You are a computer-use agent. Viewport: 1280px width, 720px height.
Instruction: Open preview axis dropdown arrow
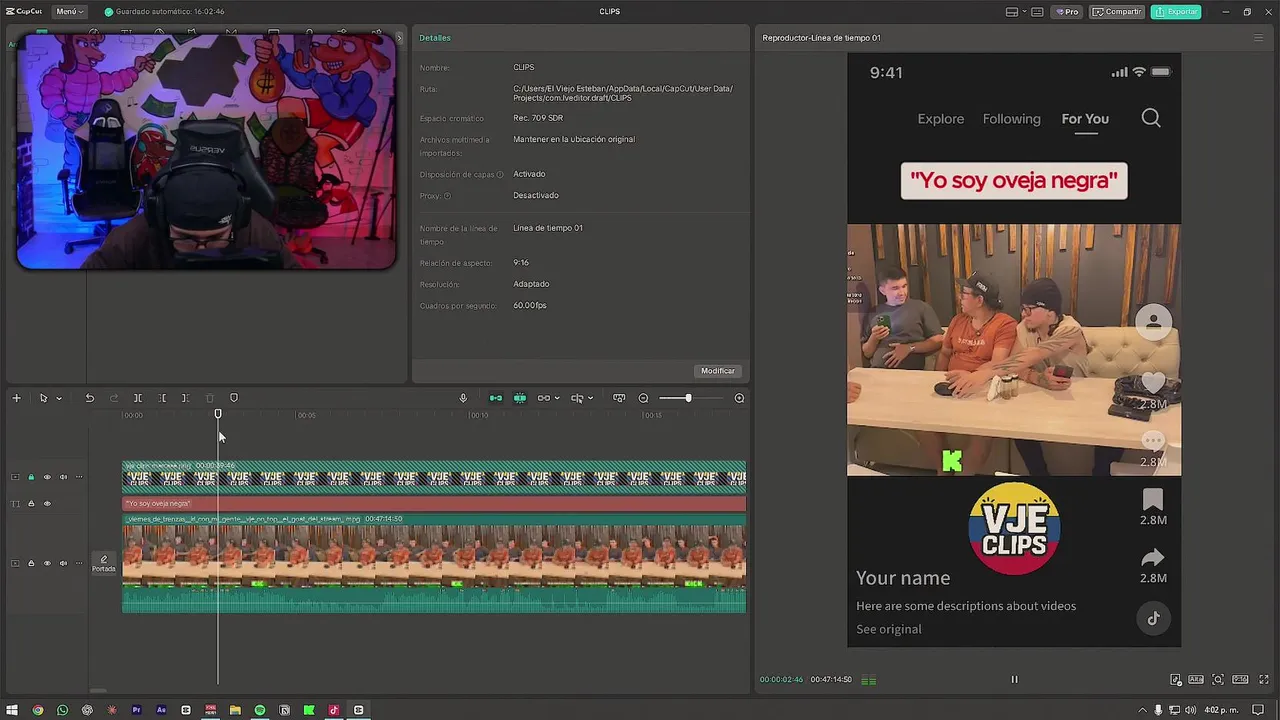(590, 398)
